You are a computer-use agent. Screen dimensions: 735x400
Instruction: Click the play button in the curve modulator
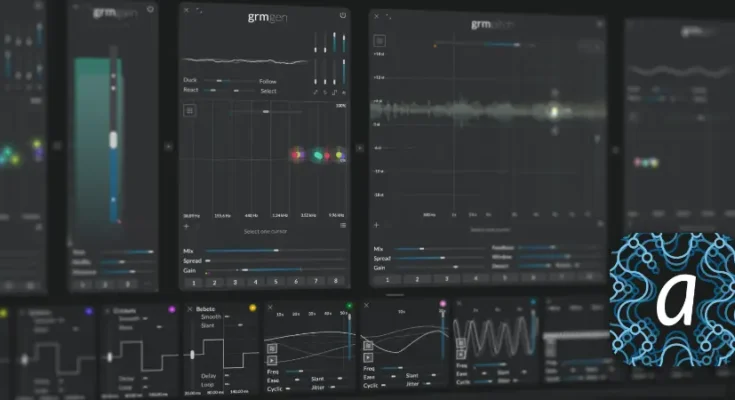271,356
